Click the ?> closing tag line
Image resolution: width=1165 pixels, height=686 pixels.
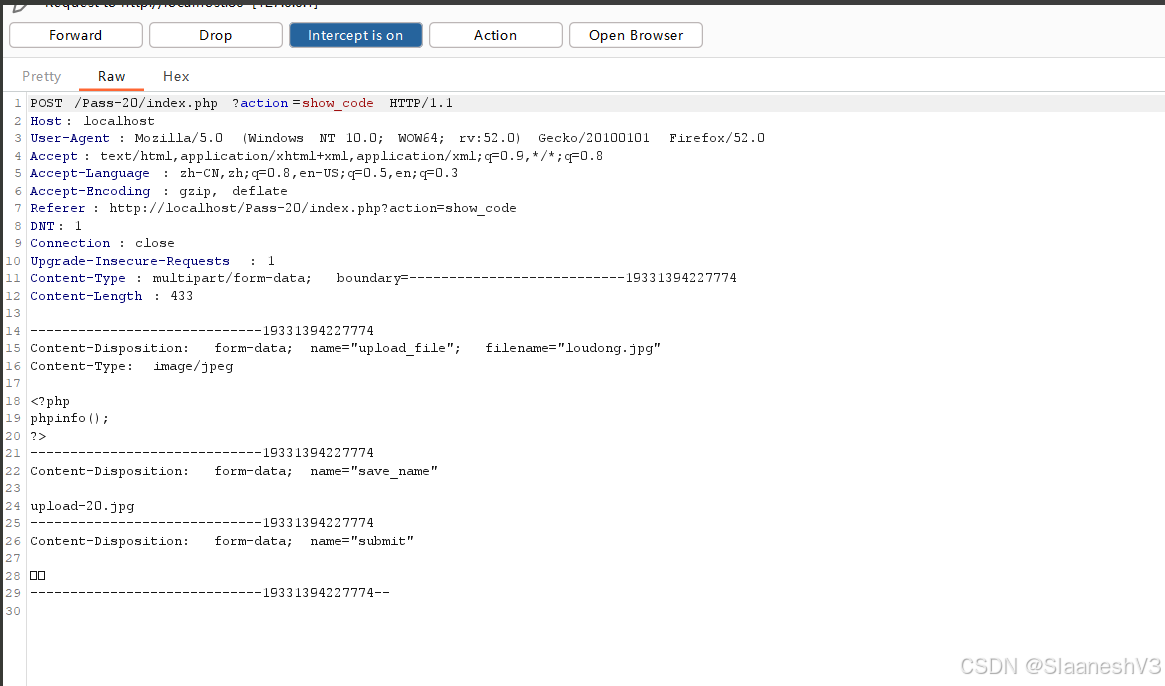click(38, 436)
